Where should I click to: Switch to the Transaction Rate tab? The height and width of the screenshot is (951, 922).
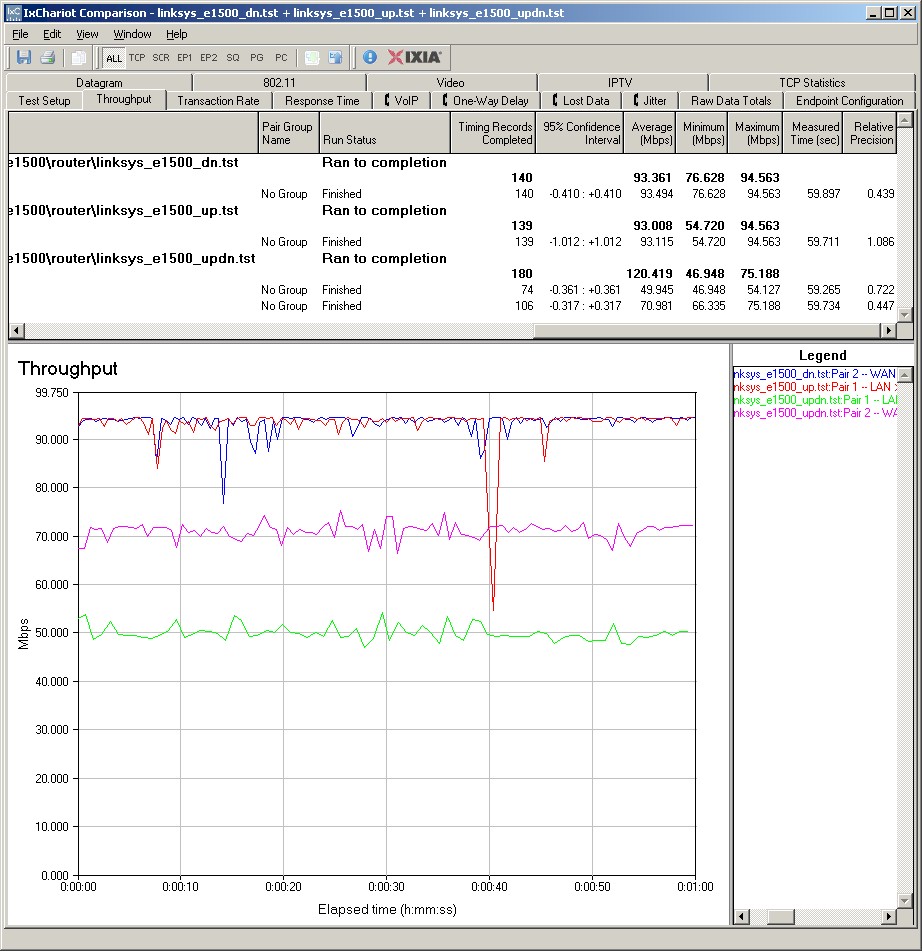click(x=218, y=101)
